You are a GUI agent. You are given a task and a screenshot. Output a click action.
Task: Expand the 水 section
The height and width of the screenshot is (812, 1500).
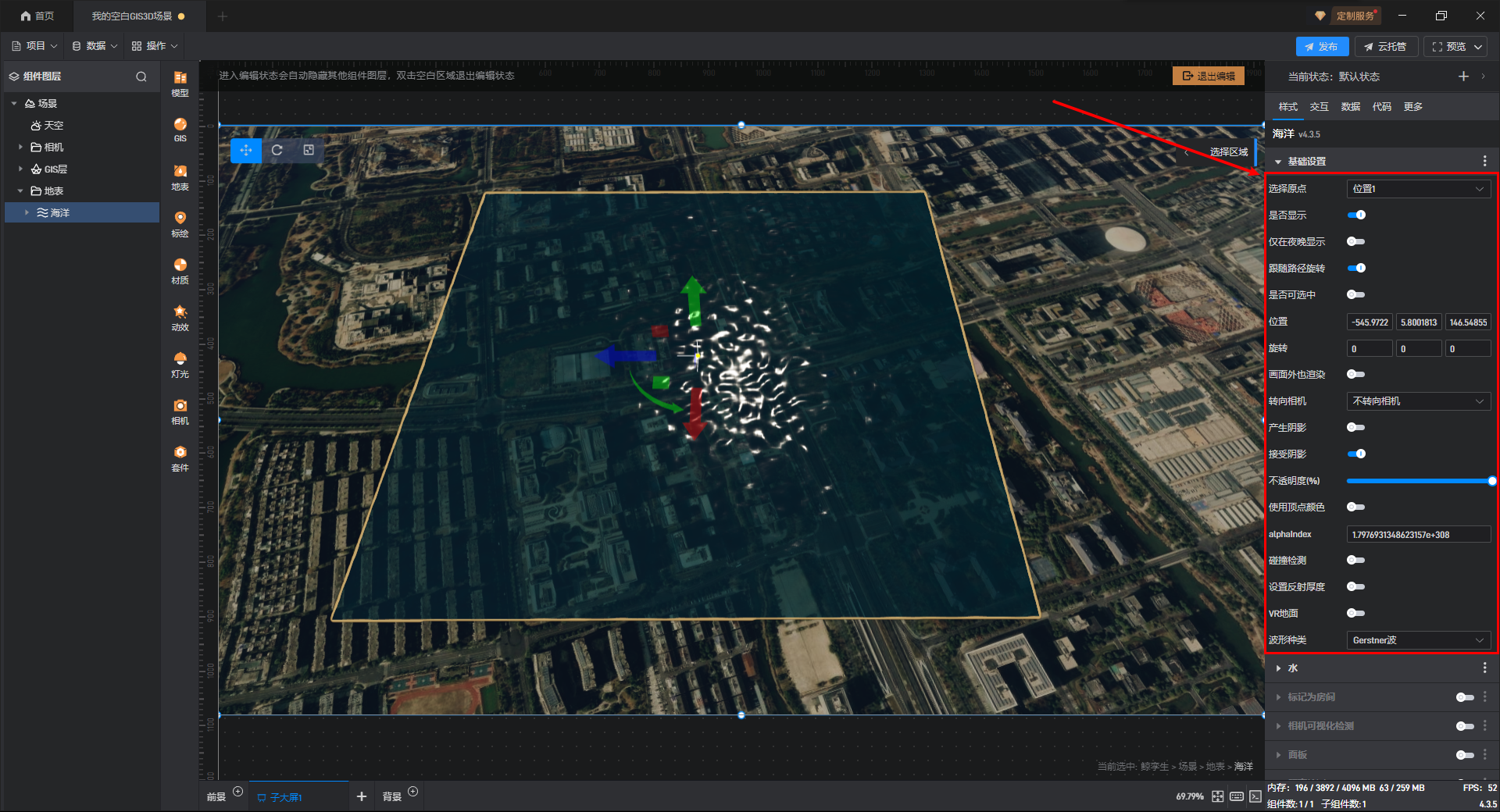[1293, 668]
